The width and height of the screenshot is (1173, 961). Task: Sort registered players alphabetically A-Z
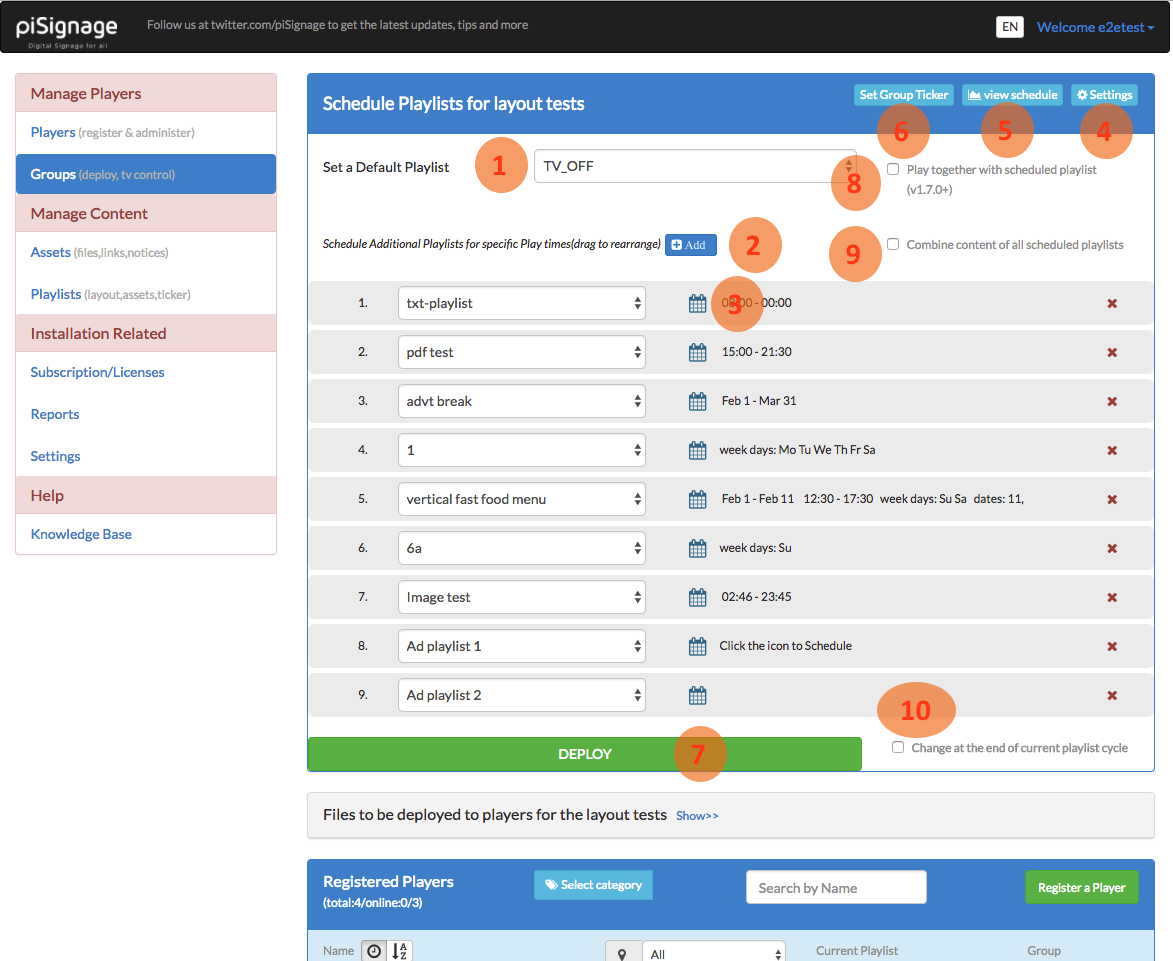coord(399,951)
